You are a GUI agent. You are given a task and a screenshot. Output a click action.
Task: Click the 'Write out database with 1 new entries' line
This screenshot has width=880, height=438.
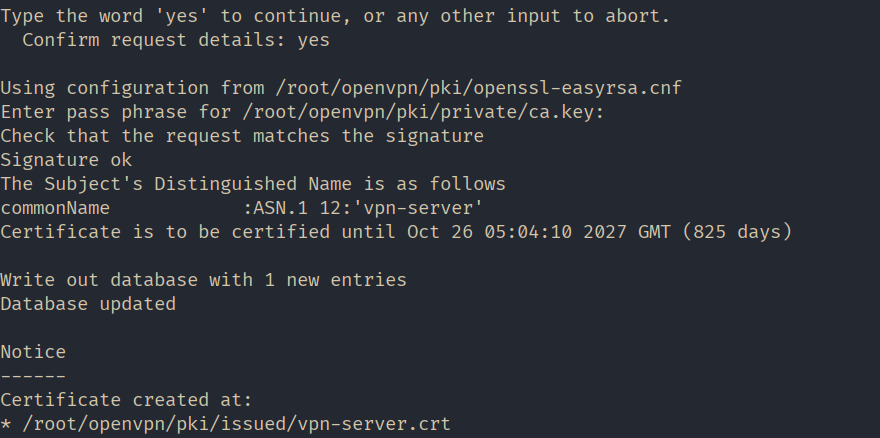tap(204, 280)
